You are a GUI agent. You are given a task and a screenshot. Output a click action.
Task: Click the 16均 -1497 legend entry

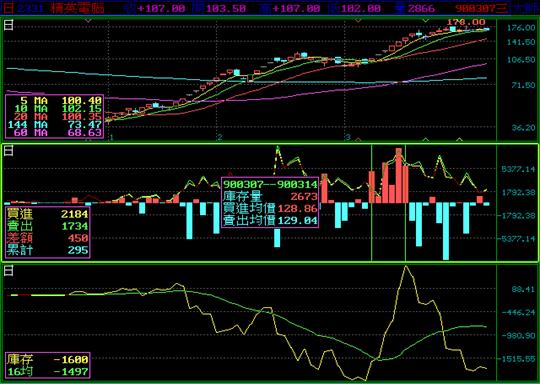(x=48, y=372)
